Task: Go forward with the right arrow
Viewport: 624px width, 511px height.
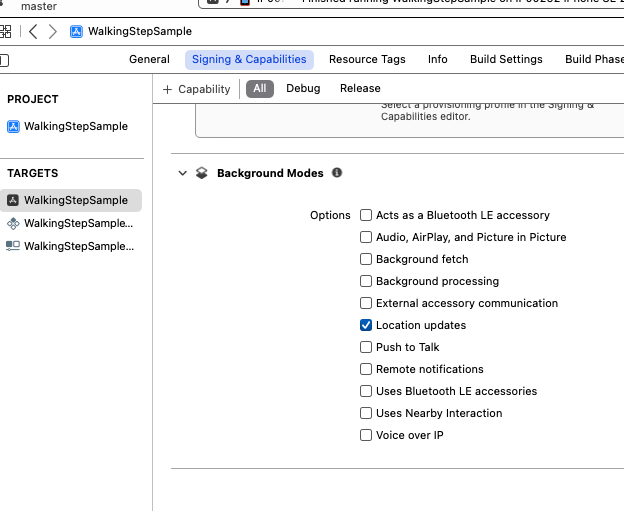Action: 53,31
